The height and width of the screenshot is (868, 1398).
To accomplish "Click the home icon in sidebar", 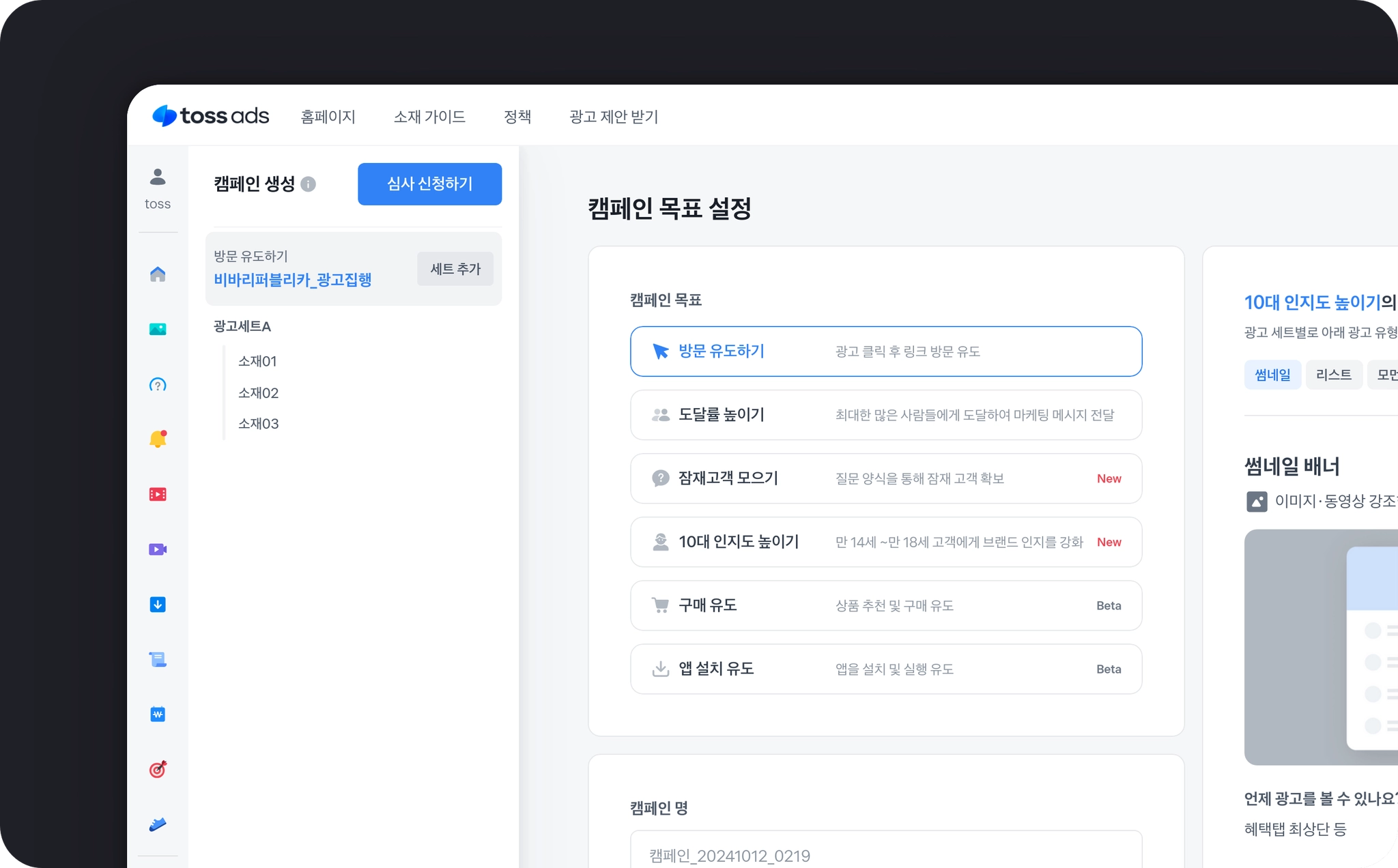I will pyautogui.click(x=158, y=274).
